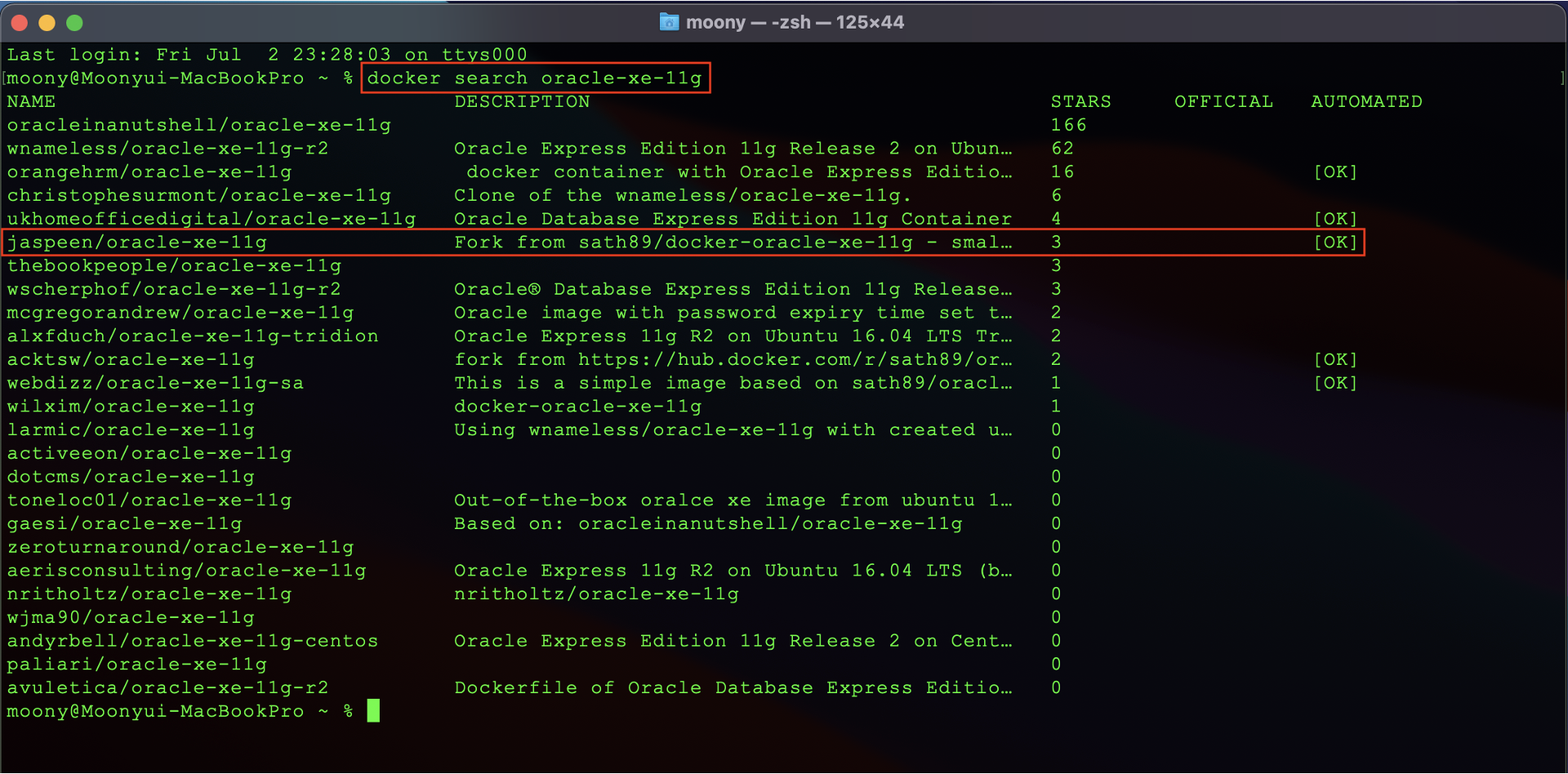1568x774 pixels.
Task: Click the star count 62
Action: point(1062,149)
